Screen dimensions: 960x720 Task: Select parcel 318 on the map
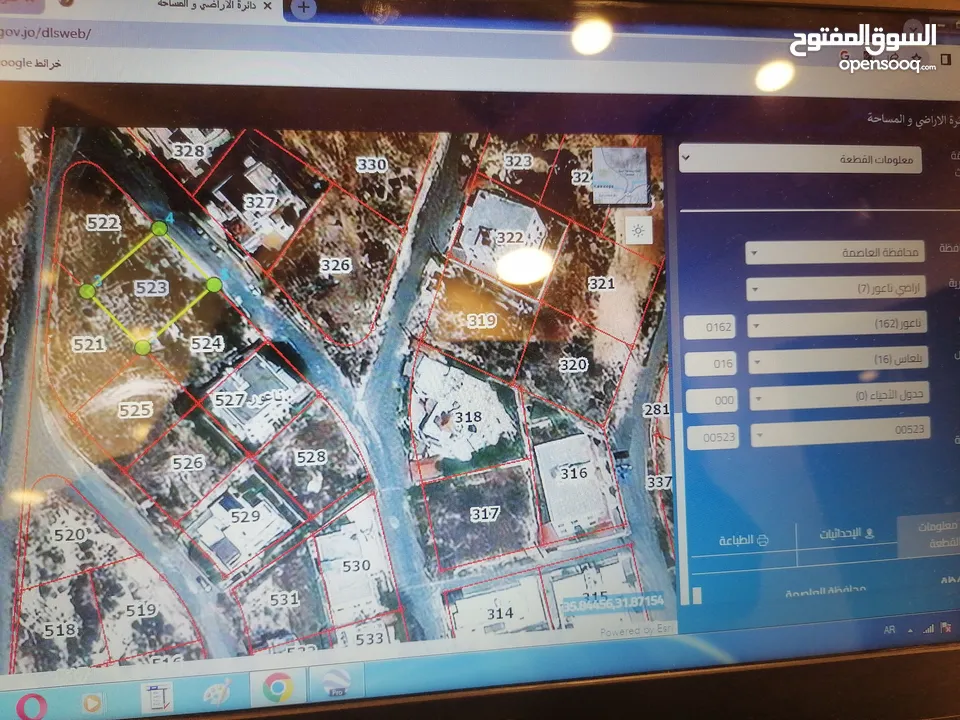coord(468,417)
